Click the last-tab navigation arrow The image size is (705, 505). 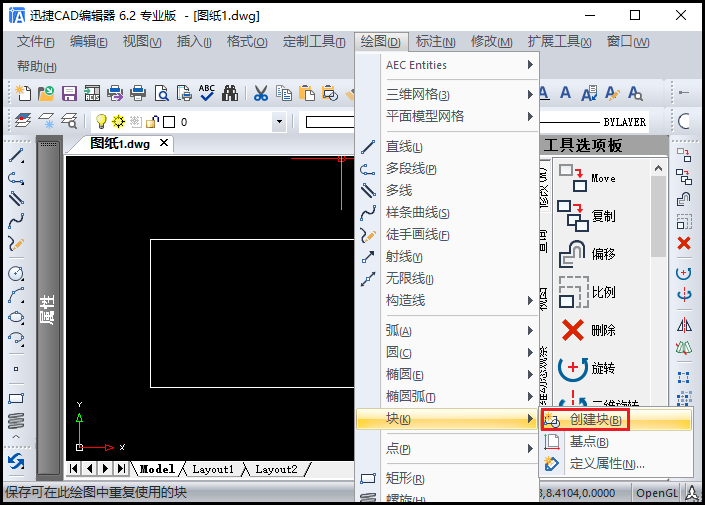[121, 469]
